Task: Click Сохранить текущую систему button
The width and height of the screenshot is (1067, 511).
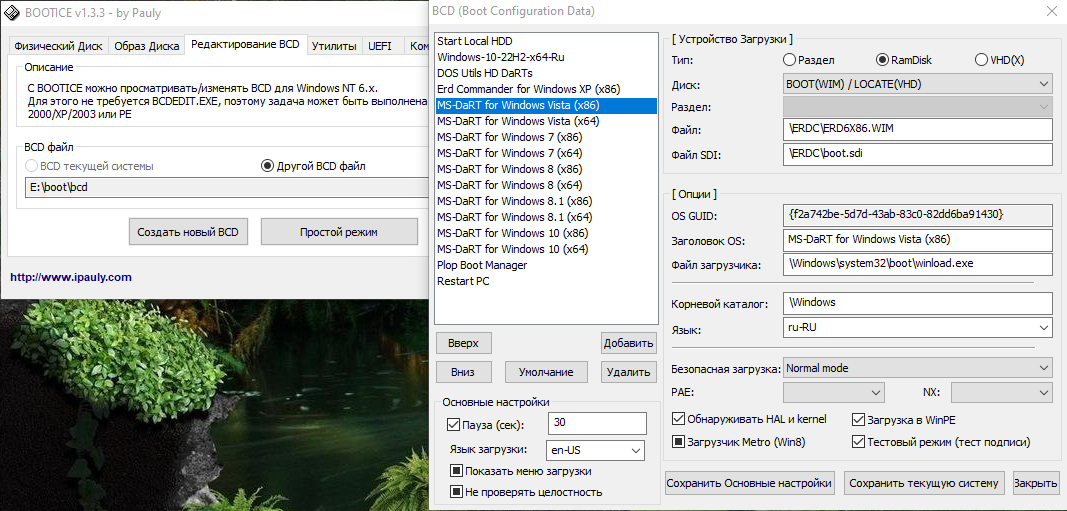Action: [924, 483]
